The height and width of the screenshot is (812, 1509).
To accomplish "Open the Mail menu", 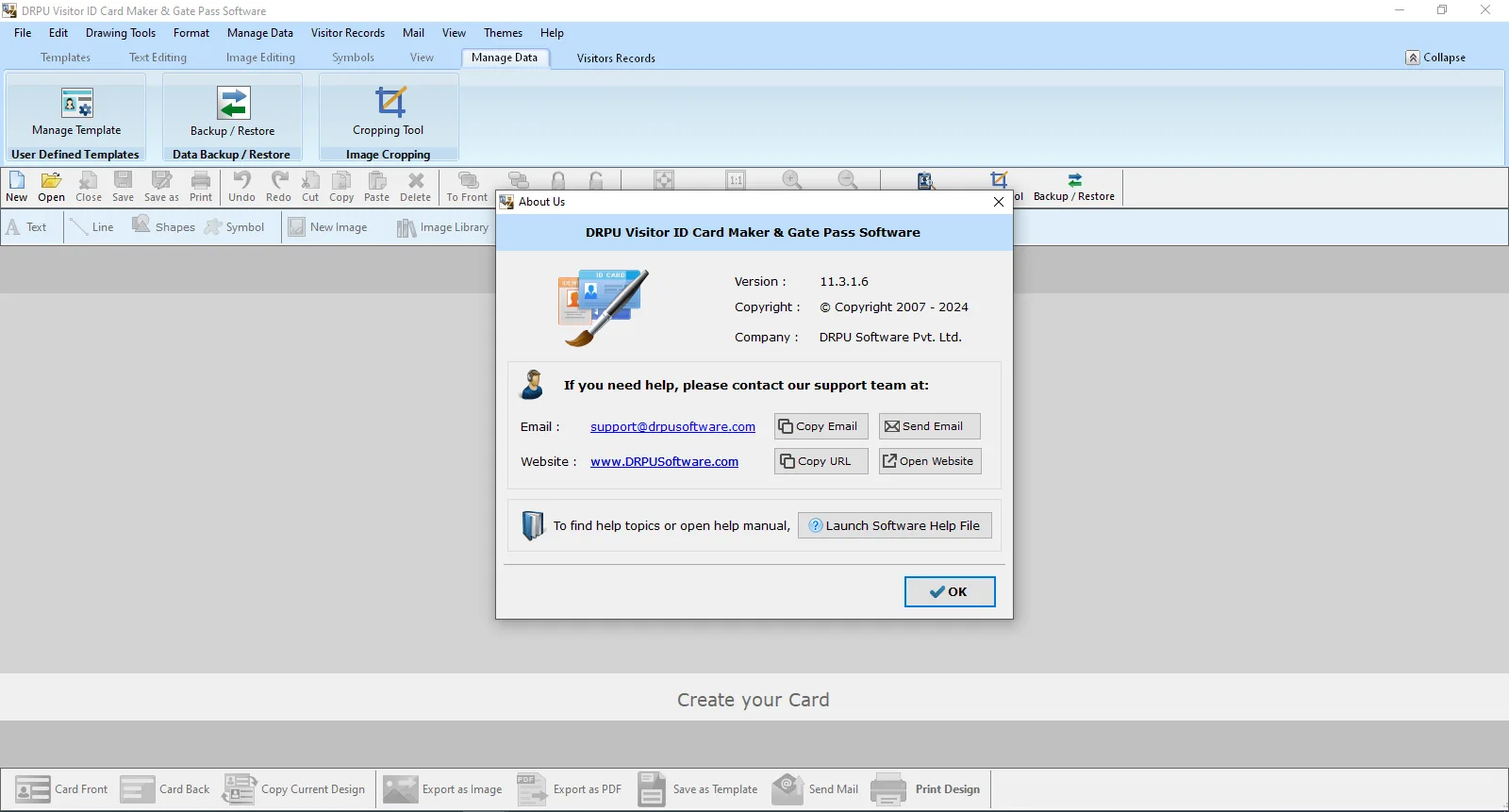I will point(413,33).
